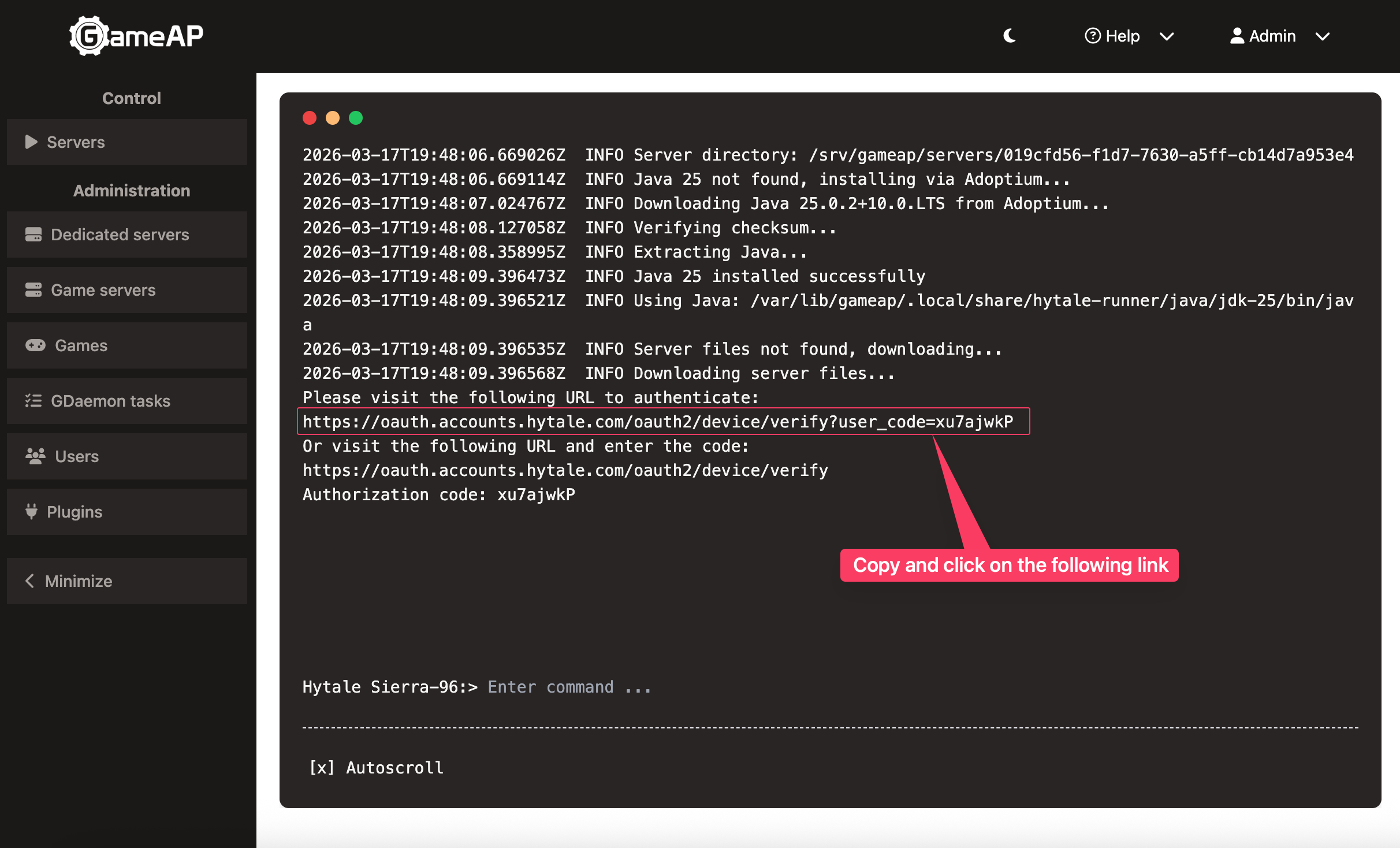Click the Help question mark icon
The height and width of the screenshot is (848, 1400).
(1092, 36)
